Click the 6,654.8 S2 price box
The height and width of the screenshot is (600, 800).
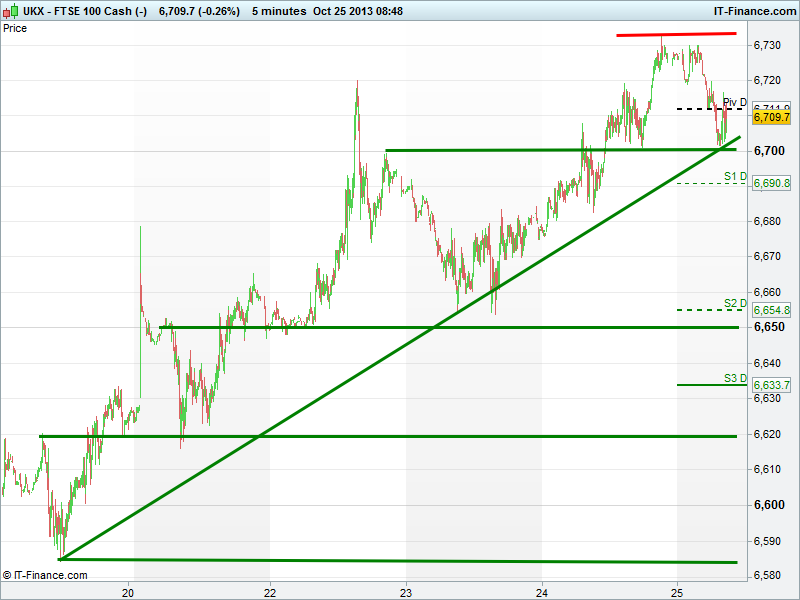pos(771,310)
